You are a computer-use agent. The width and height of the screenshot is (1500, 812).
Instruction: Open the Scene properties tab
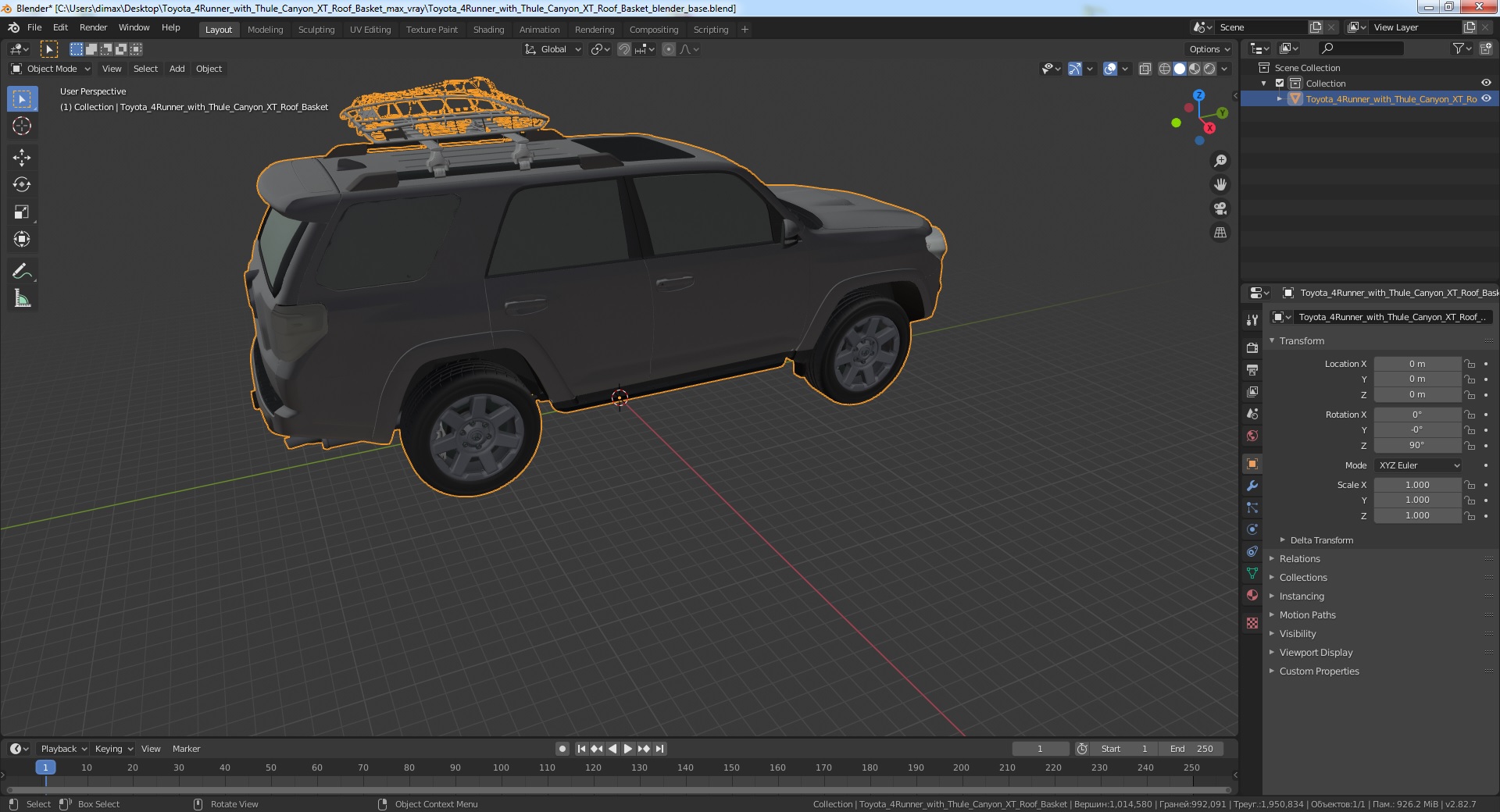tap(1252, 414)
